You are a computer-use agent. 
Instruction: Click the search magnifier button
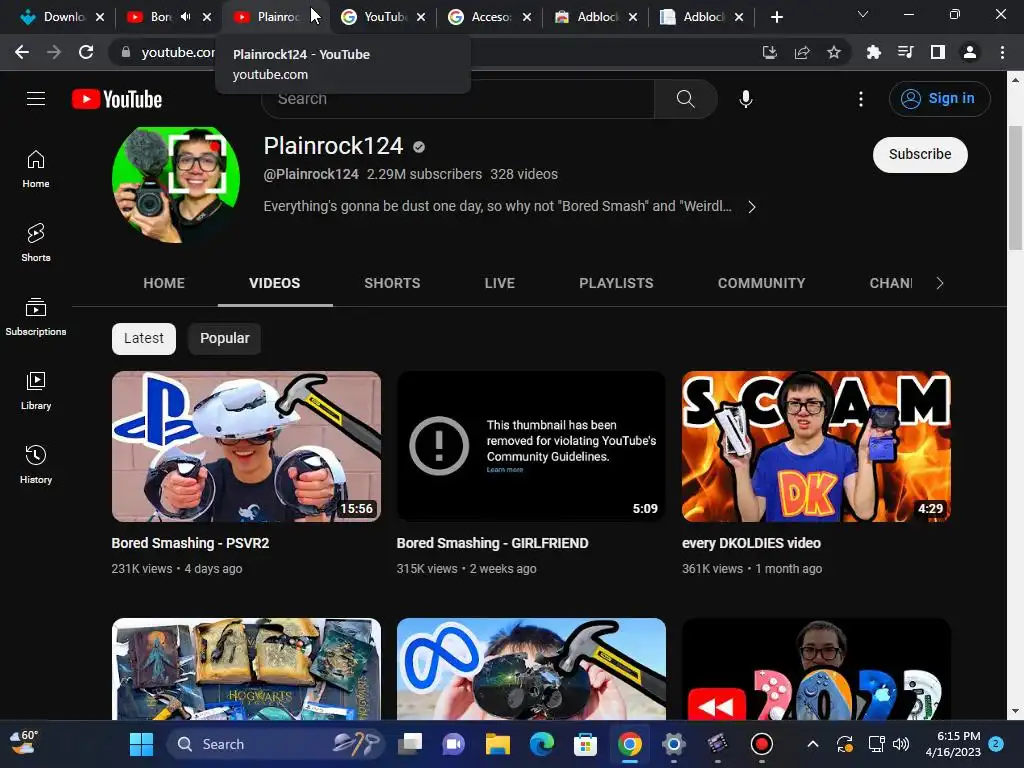click(x=685, y=99)
